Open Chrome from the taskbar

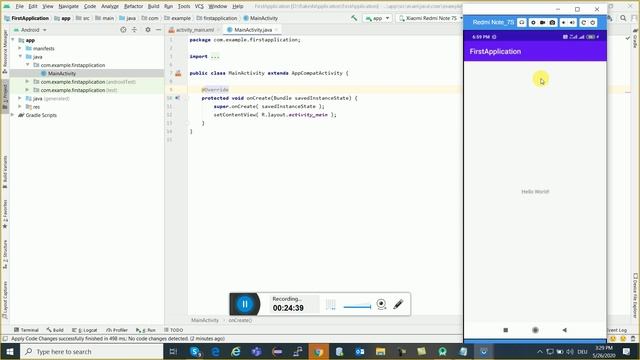point(319,351)
